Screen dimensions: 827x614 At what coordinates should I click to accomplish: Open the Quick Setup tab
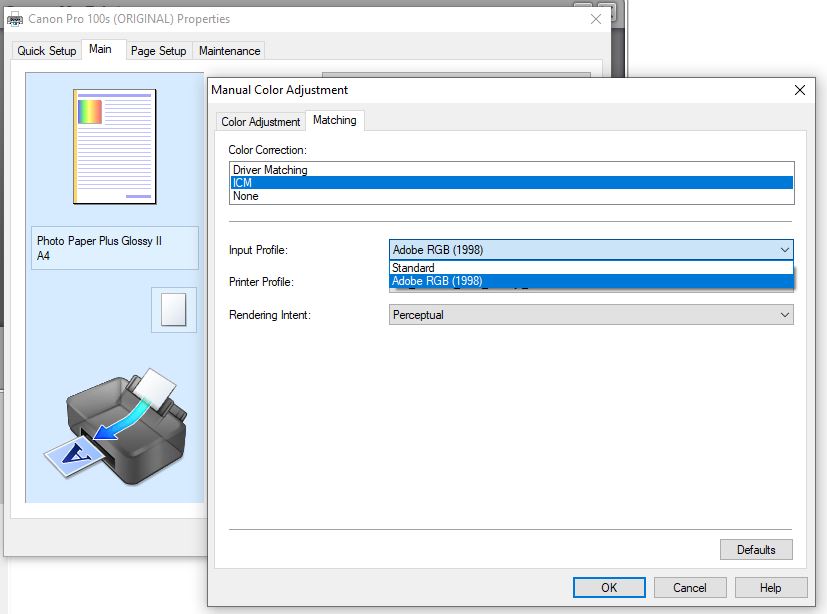(x=46, y=51)
